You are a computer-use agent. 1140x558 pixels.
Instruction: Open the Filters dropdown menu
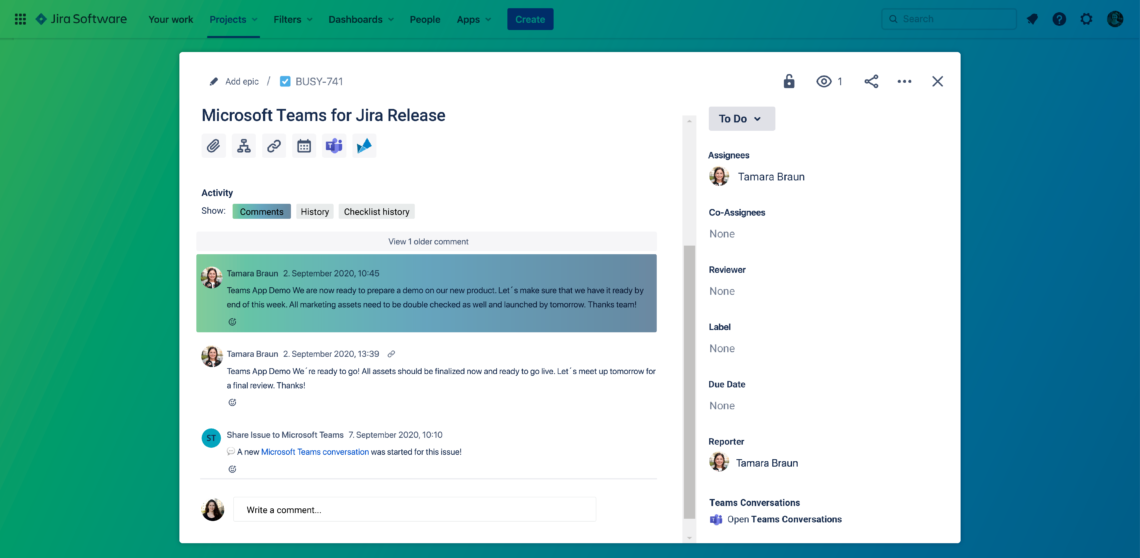pyautogui.click(x=294, y=20)
